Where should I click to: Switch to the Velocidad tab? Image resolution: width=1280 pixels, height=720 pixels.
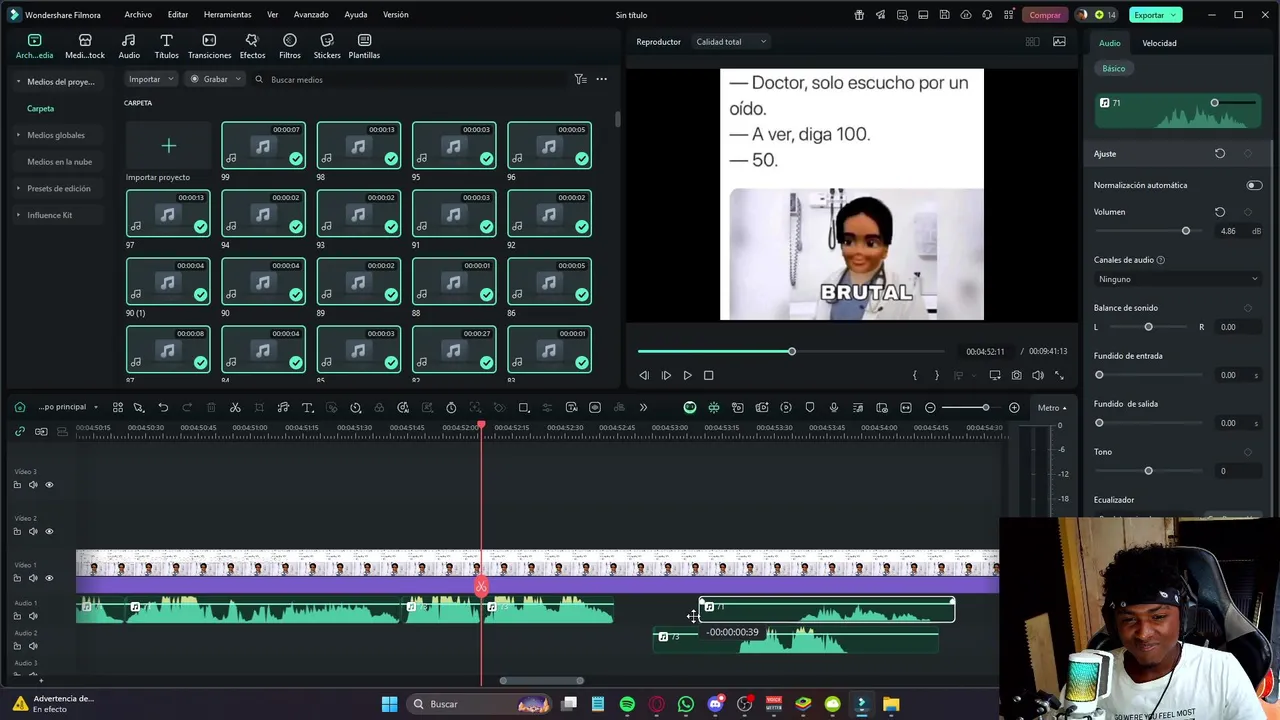click(x=1159, y=43)
